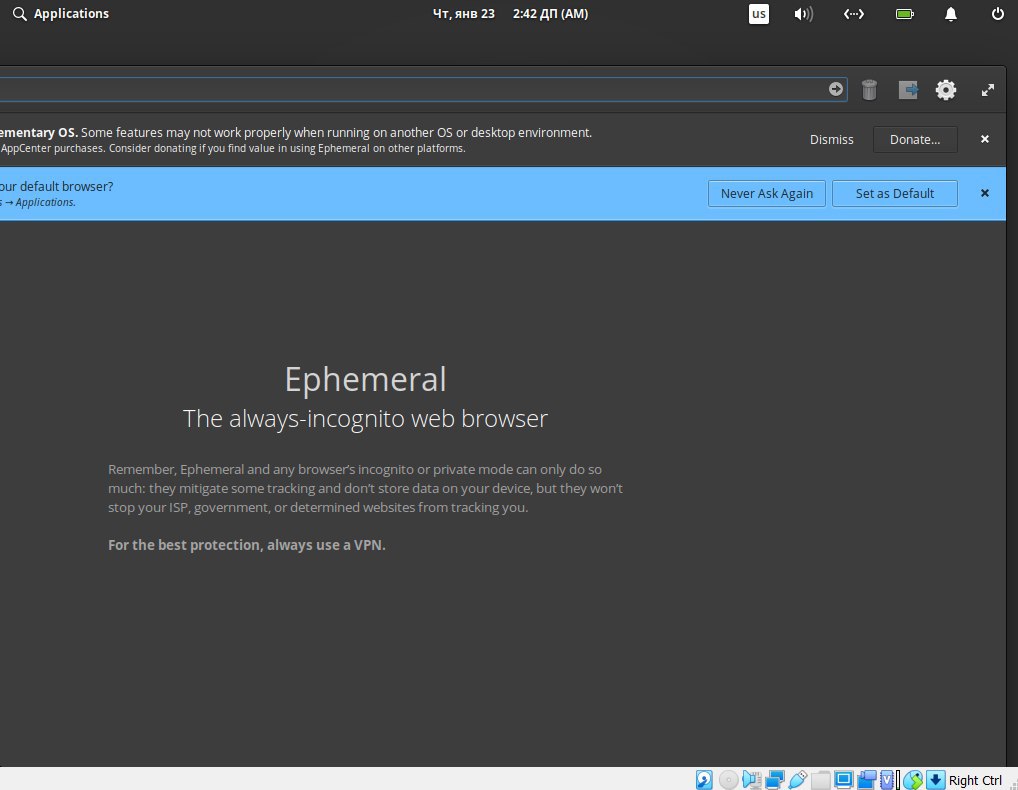Click the VirtualBox USB devices icon
This screenshot has width=1018, height=790.
tap(797, 780)
